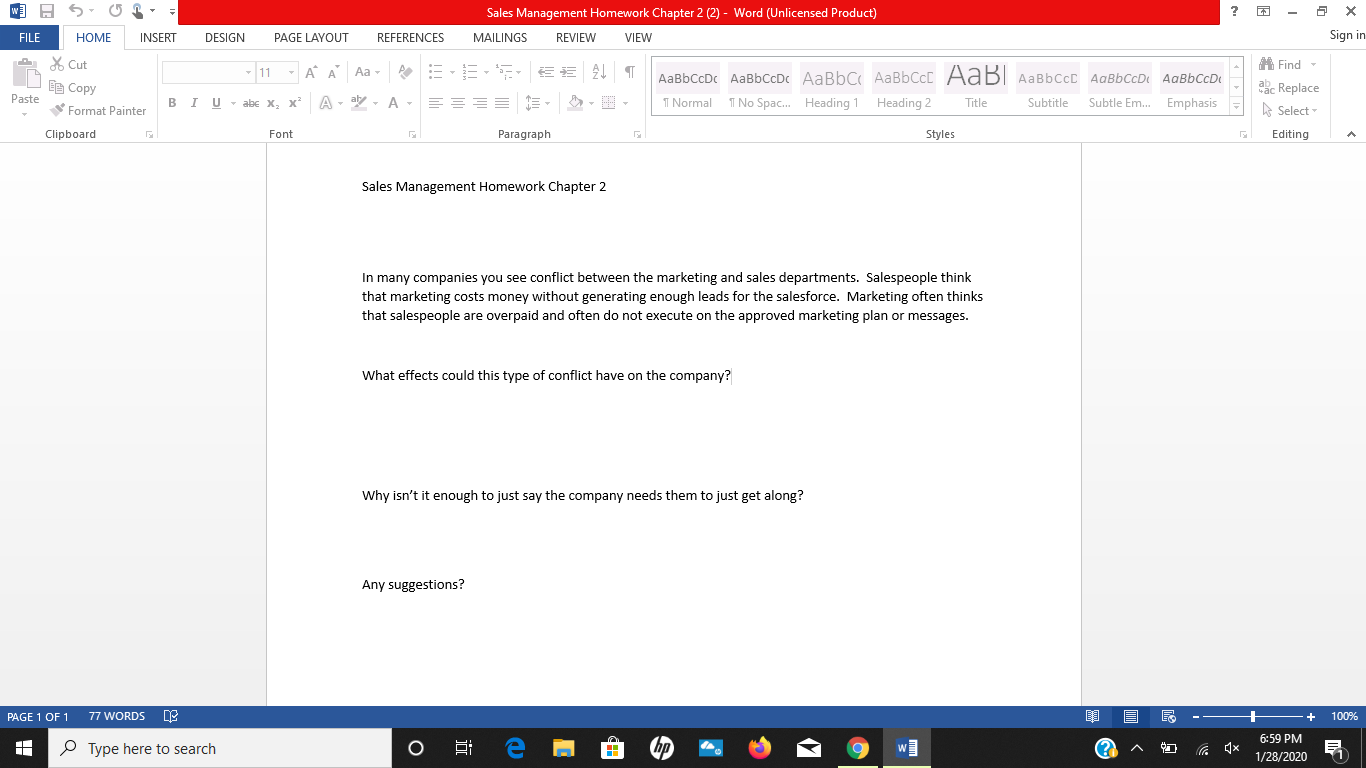
Task: Show paragraph marks with the ¶ button
Action: [628, 72]
